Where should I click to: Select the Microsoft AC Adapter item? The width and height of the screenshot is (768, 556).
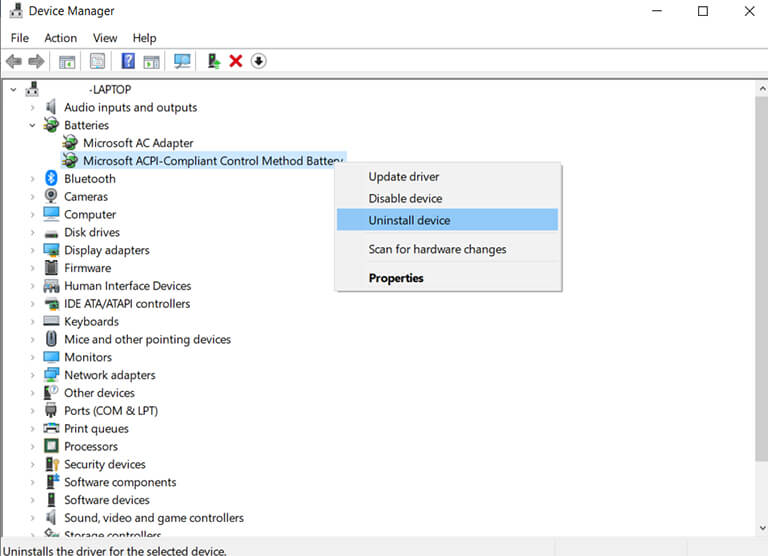pyautogui.click(x=138, y=143)
